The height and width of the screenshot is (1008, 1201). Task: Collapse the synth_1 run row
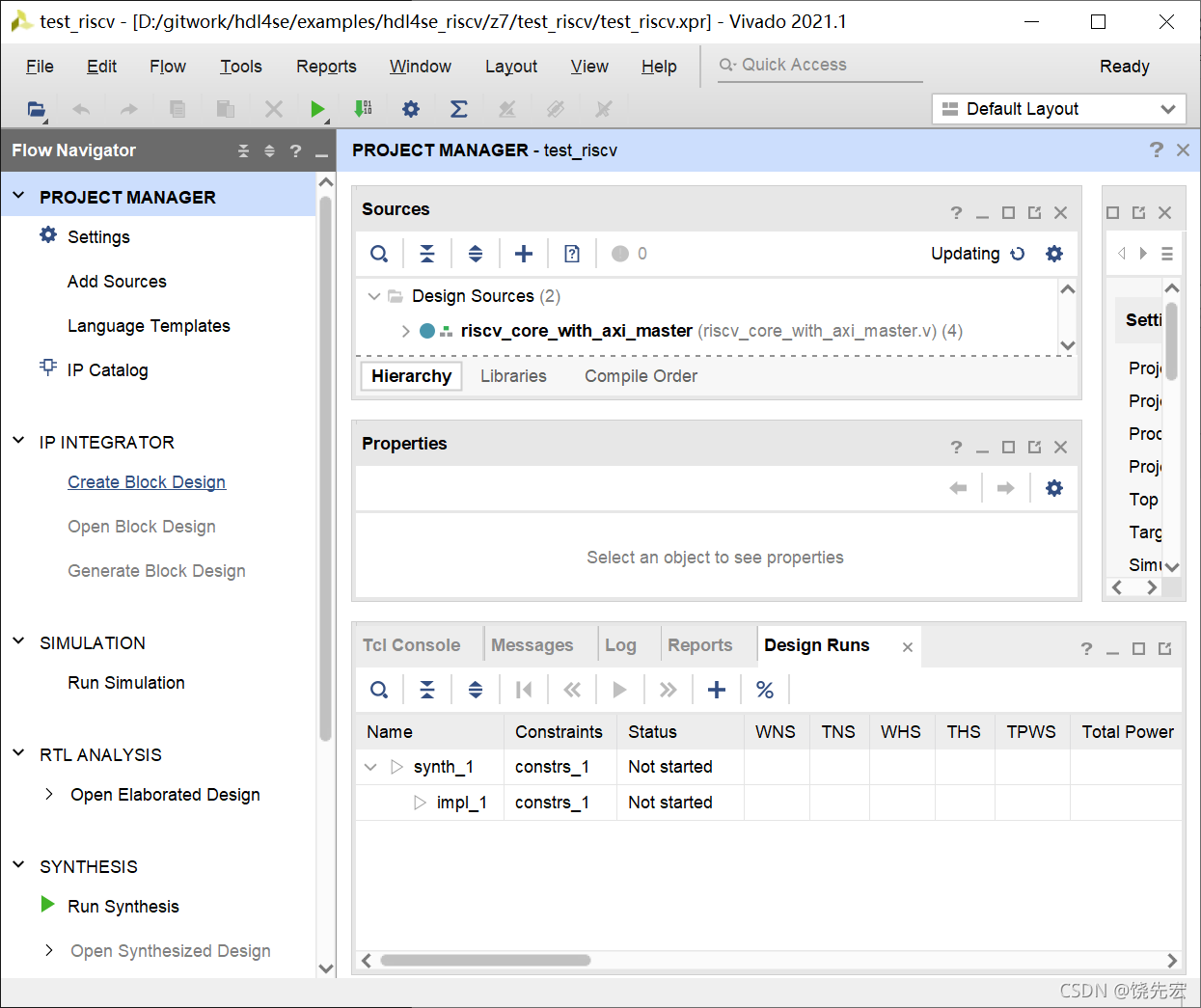370,767
